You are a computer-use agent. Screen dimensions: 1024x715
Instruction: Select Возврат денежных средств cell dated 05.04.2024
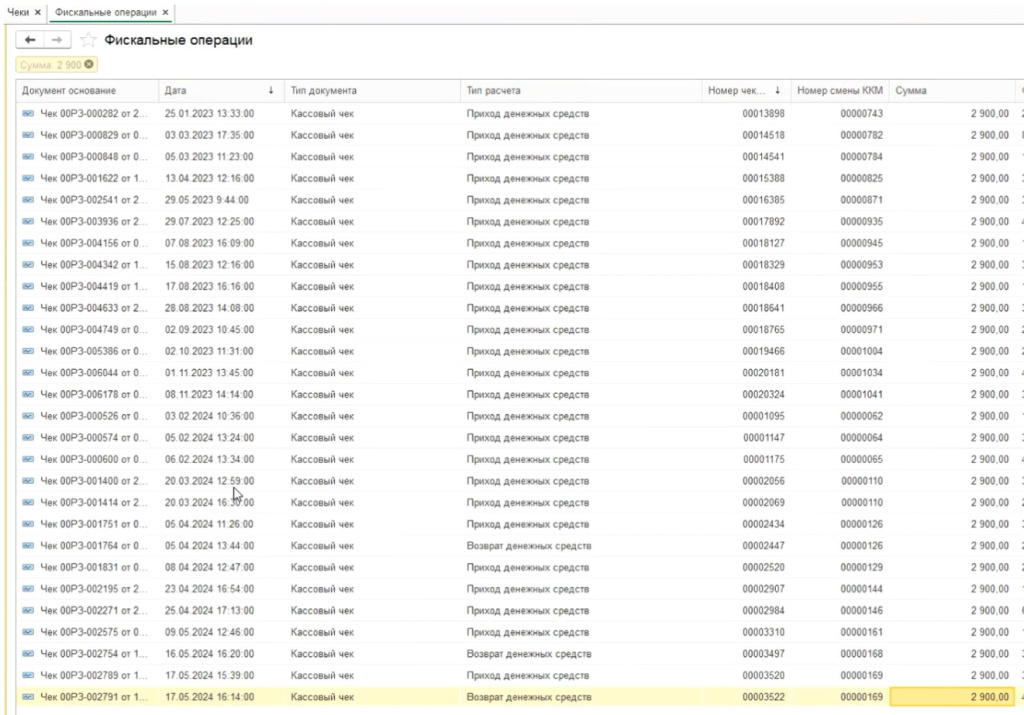click(x=529, y=545)
